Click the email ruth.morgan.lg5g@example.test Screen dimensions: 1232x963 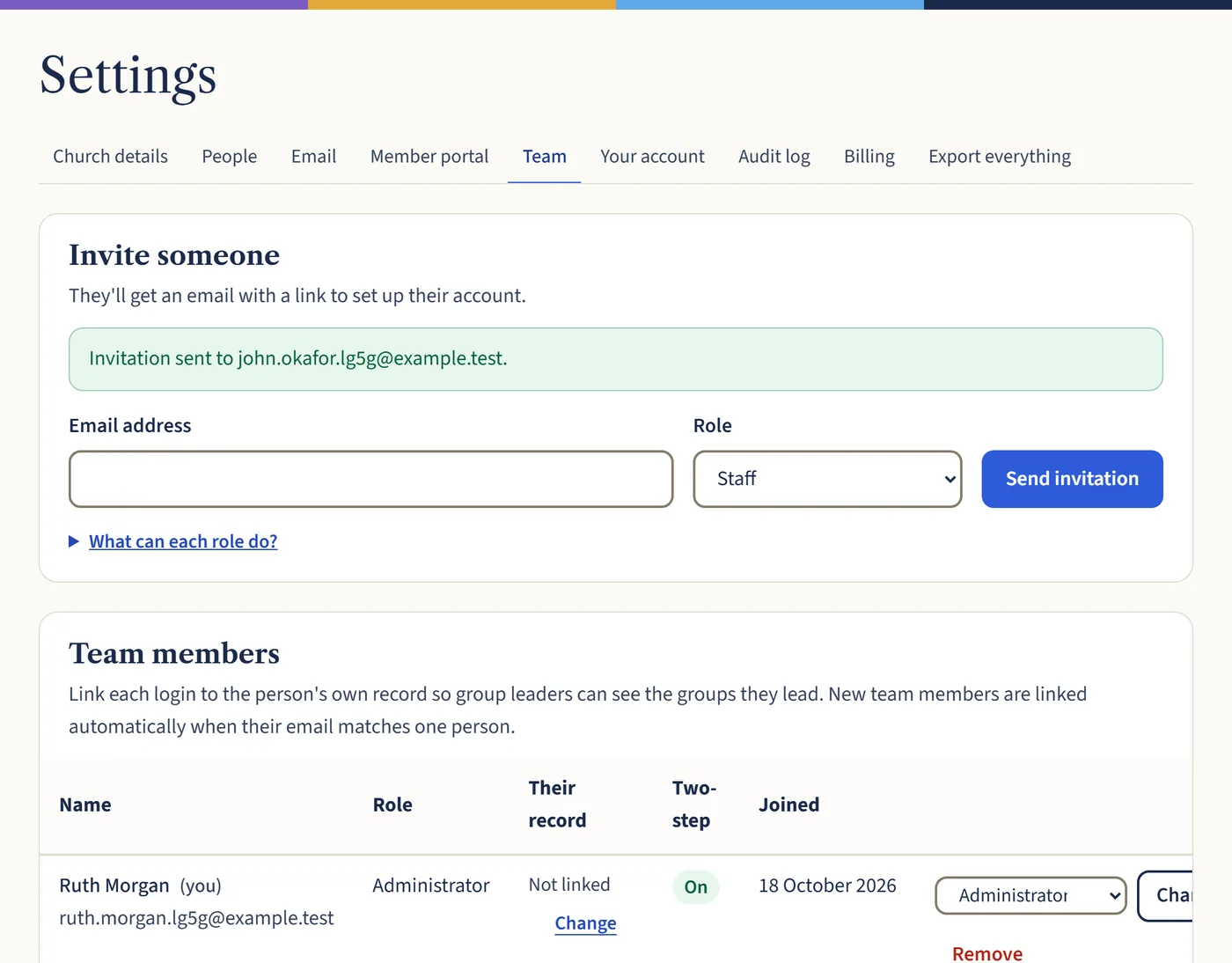(196, 918)
